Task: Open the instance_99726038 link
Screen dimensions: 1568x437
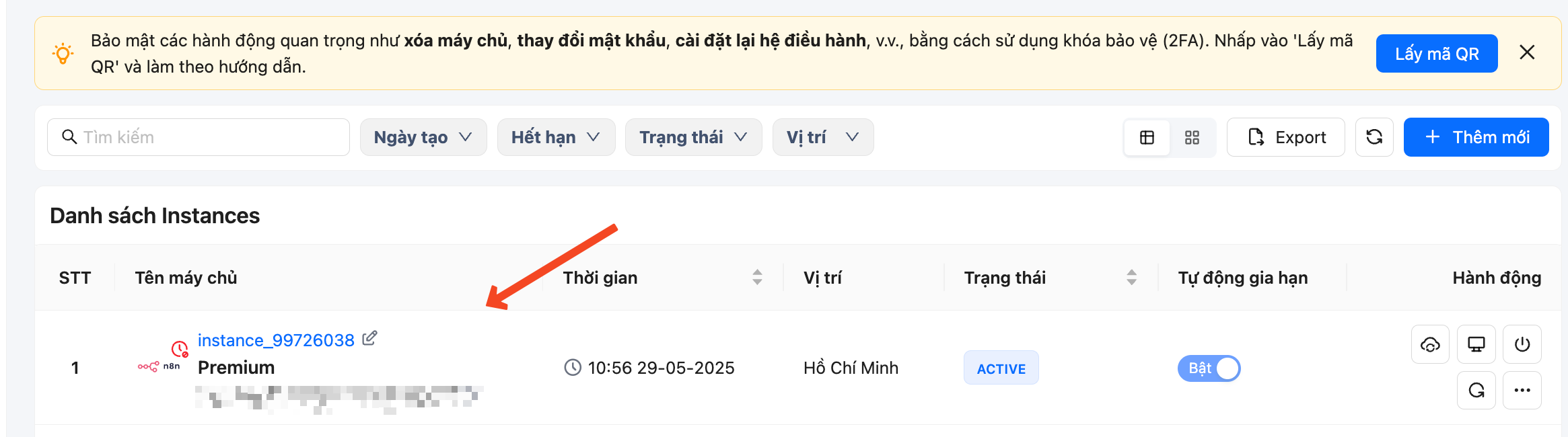Action: [276, 340]
